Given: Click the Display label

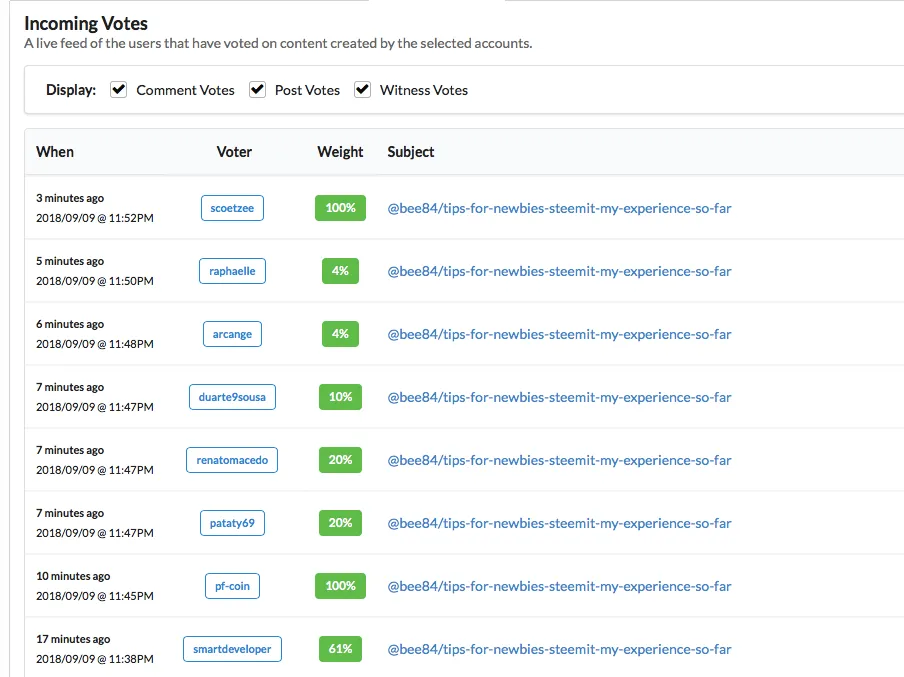Looking at the screenshot, I should [71, 90].
